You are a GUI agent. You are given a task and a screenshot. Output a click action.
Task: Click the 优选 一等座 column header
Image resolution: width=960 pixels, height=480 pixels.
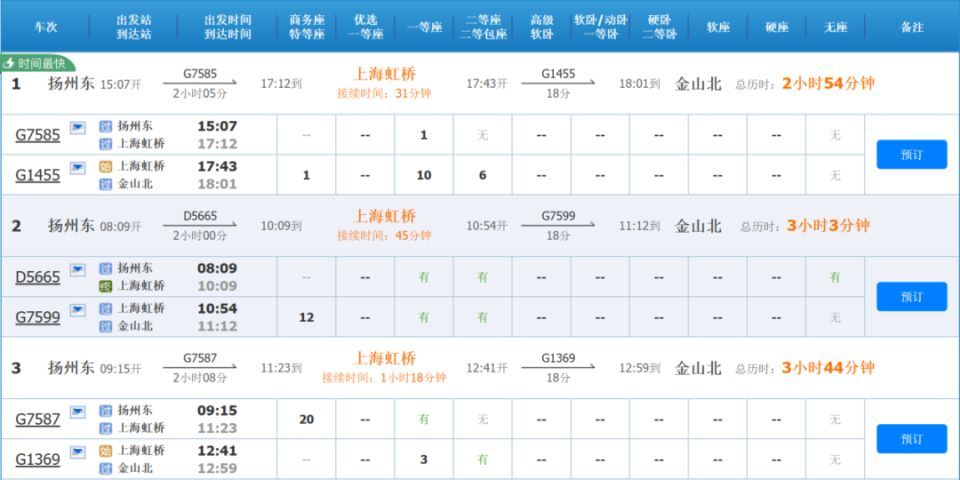point(366,27)
